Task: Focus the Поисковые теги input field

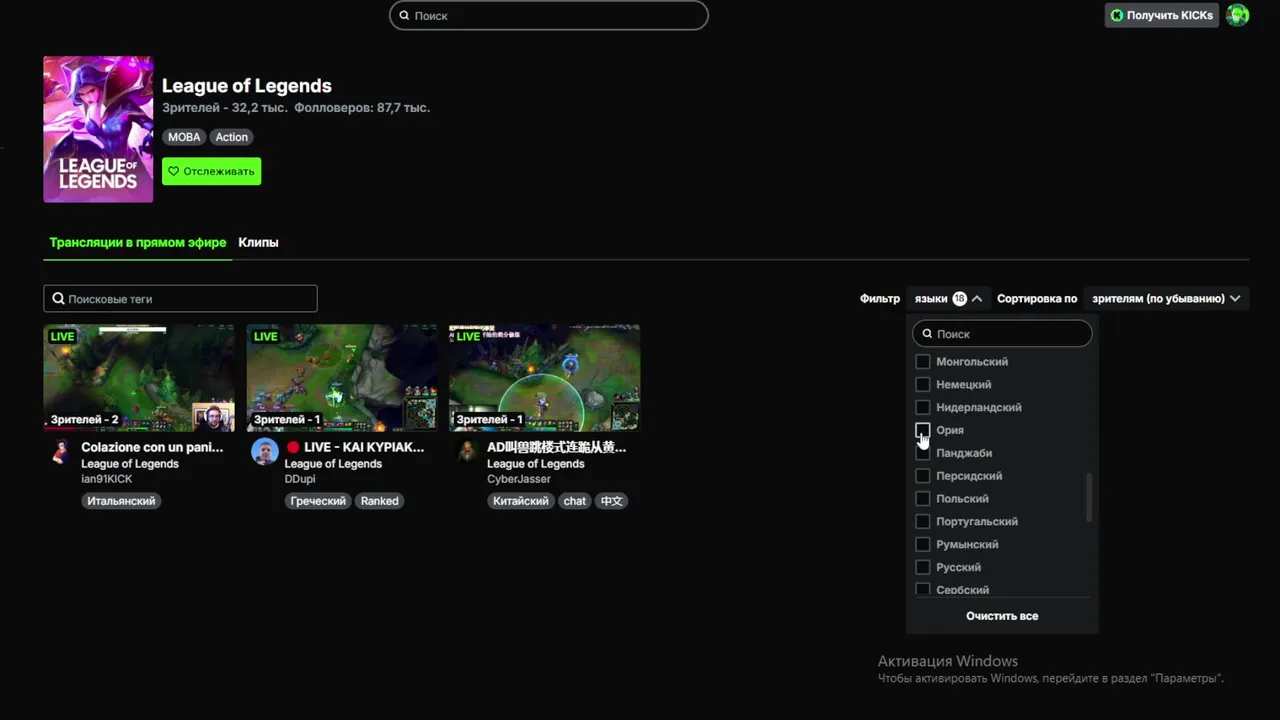Action: [x=180, y=299]
